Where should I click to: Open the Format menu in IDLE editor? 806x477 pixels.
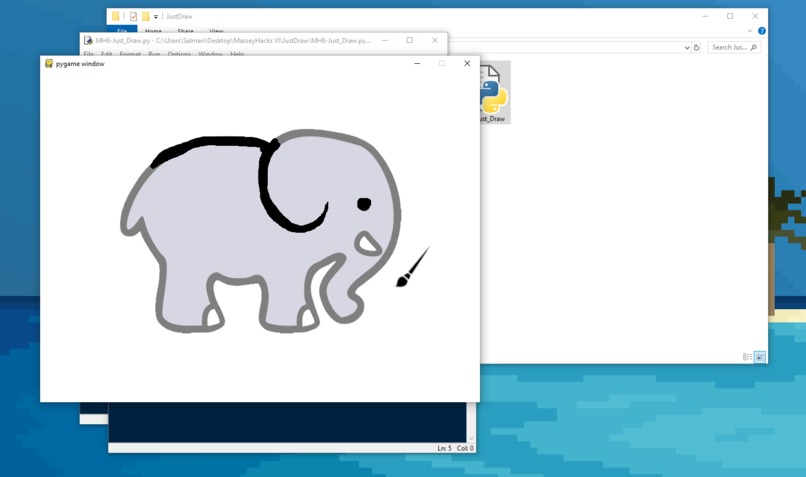(130, 53)
